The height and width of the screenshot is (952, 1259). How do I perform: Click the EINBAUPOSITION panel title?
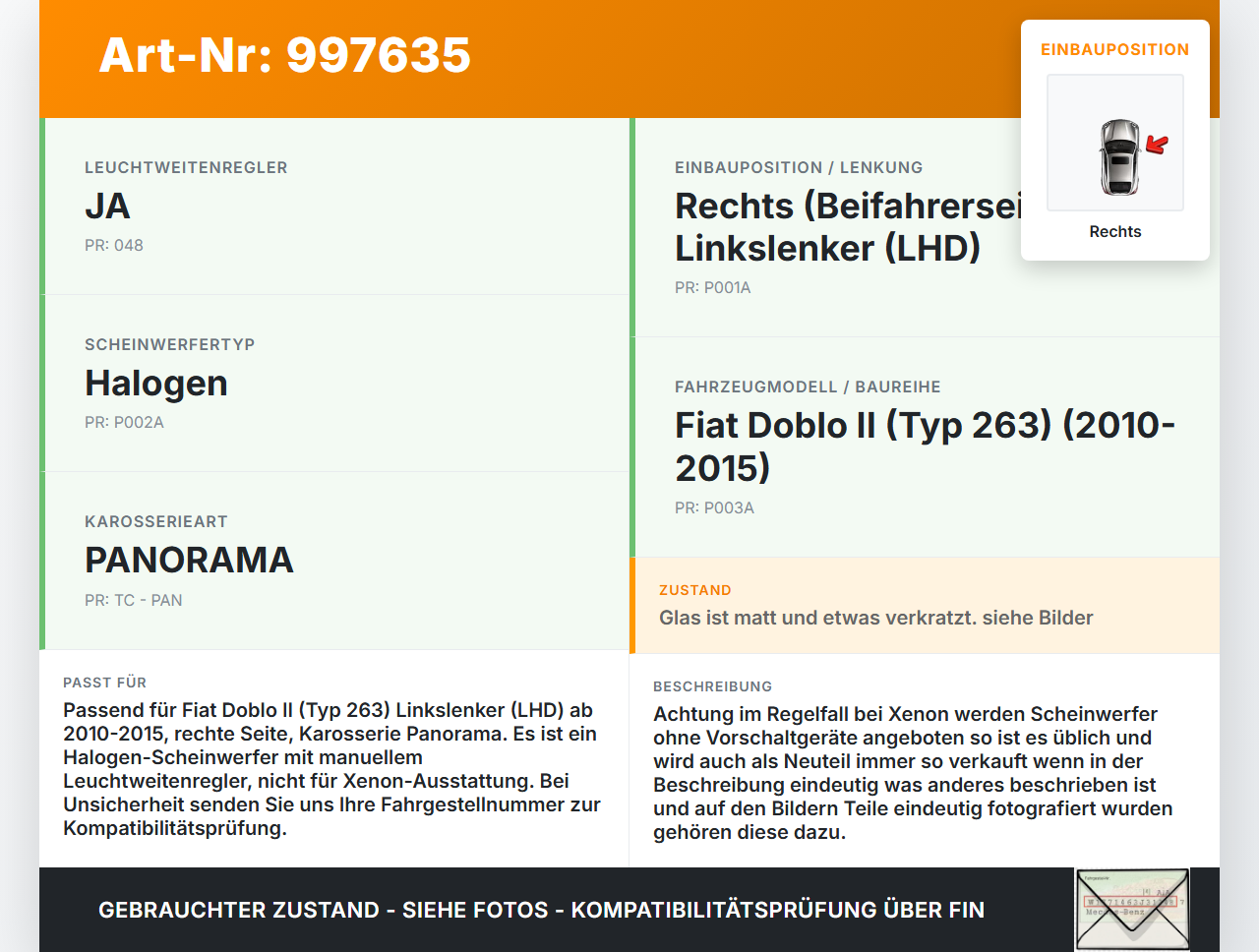tap(1115, 49)
